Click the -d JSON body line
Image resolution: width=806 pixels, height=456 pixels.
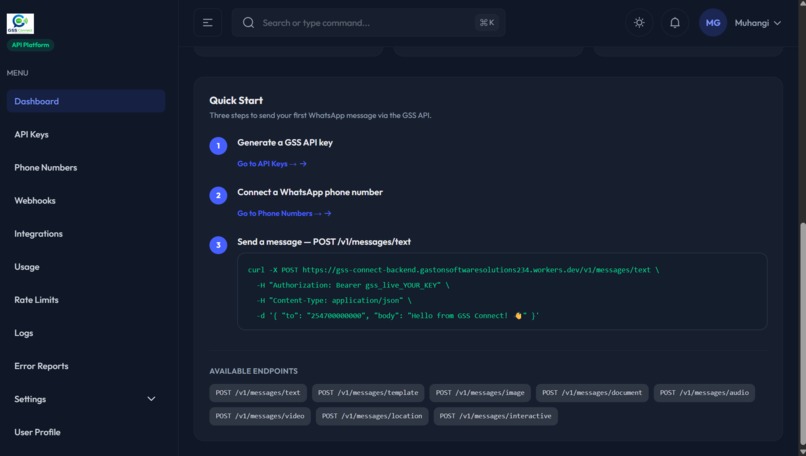pos(398,316)
